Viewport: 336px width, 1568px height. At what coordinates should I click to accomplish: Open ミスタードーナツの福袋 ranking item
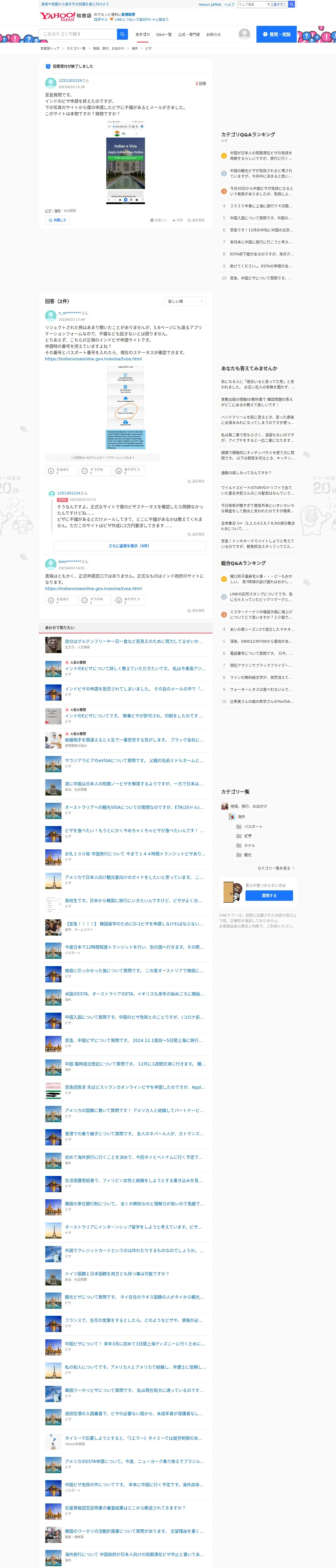point(261,614)
